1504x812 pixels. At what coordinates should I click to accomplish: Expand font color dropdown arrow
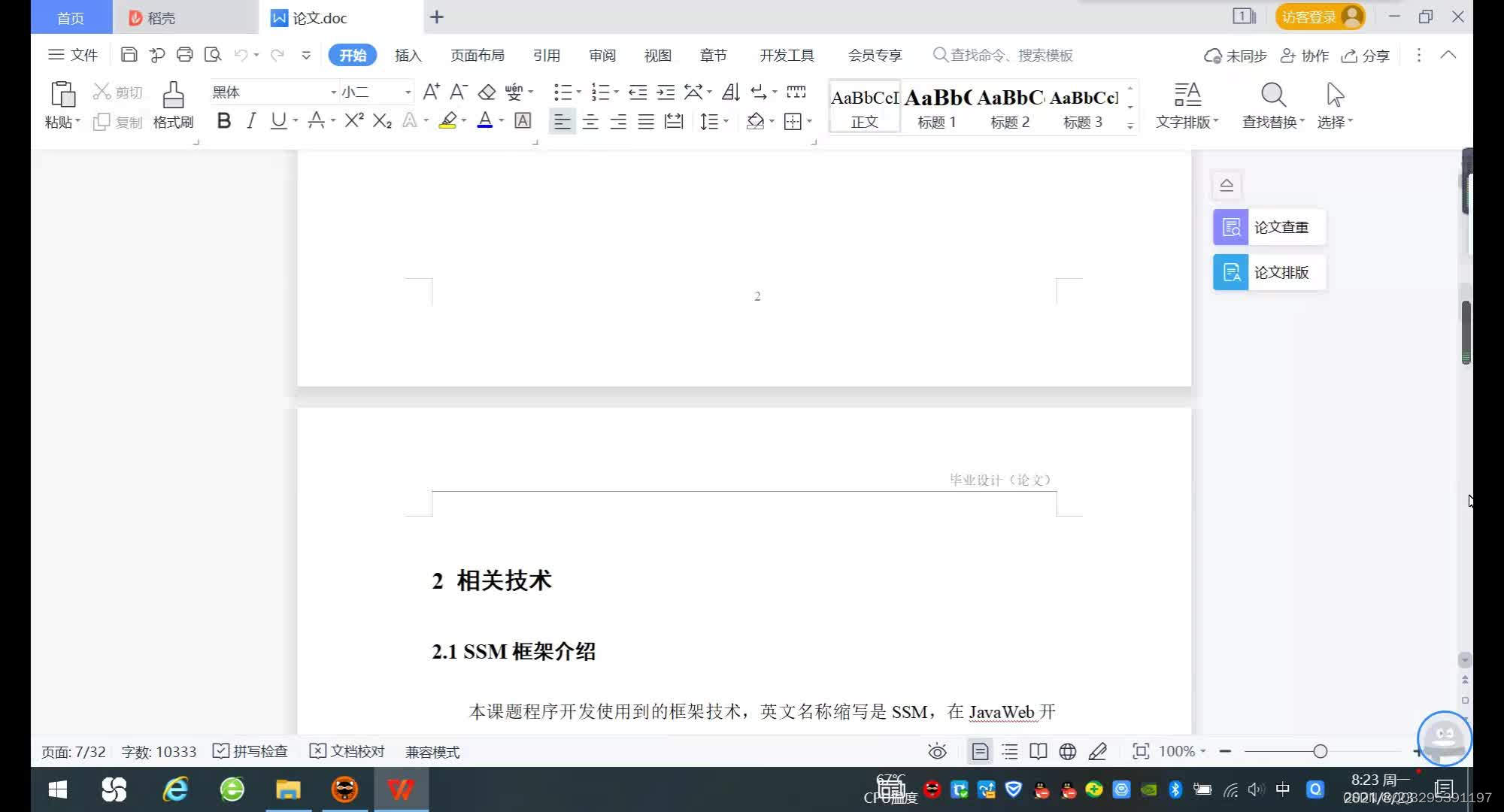501,121
